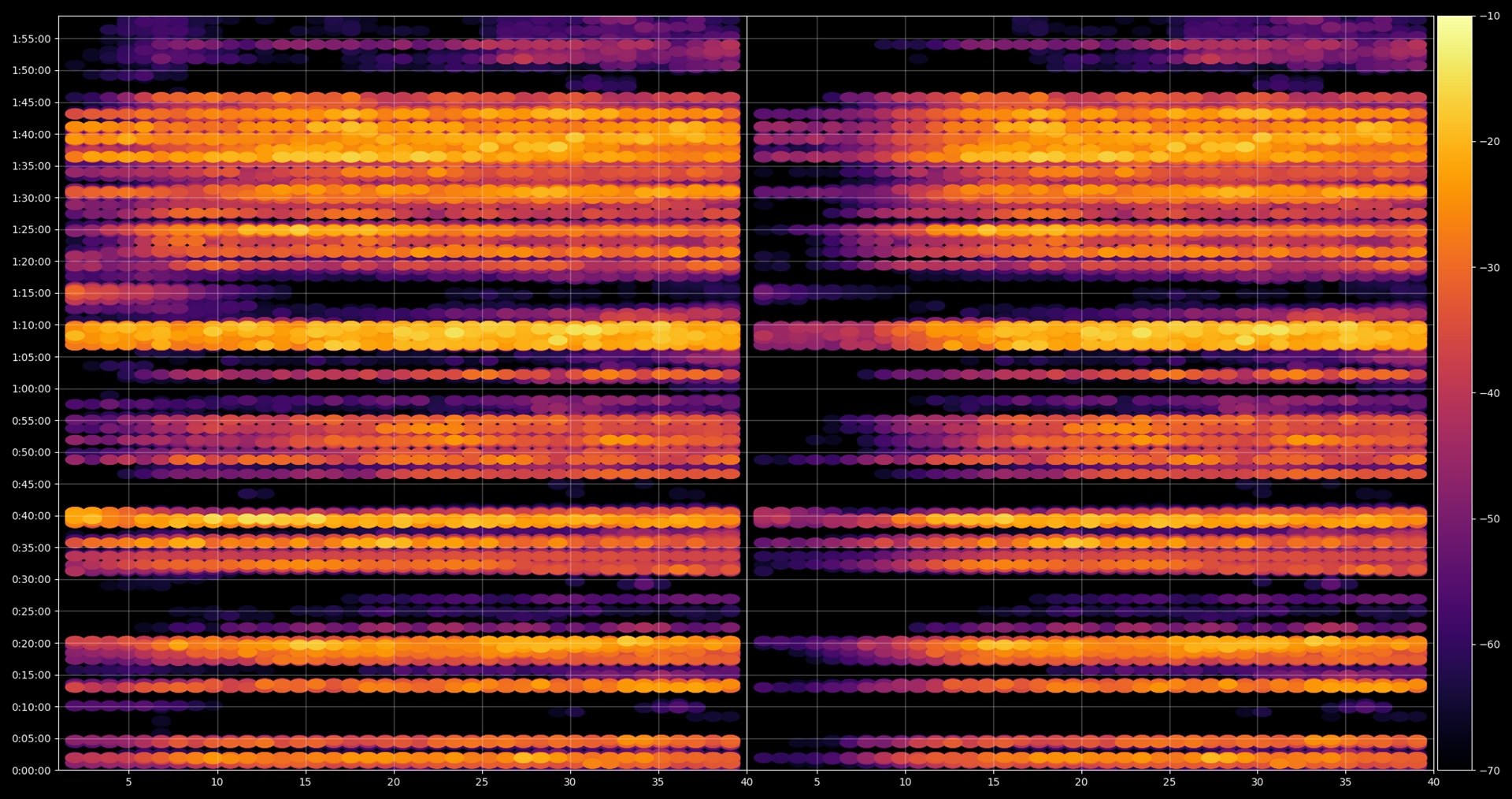Select the right plot's x-axis label 10
Screen dimensions: 1512x799
click(x=905, y=782)
